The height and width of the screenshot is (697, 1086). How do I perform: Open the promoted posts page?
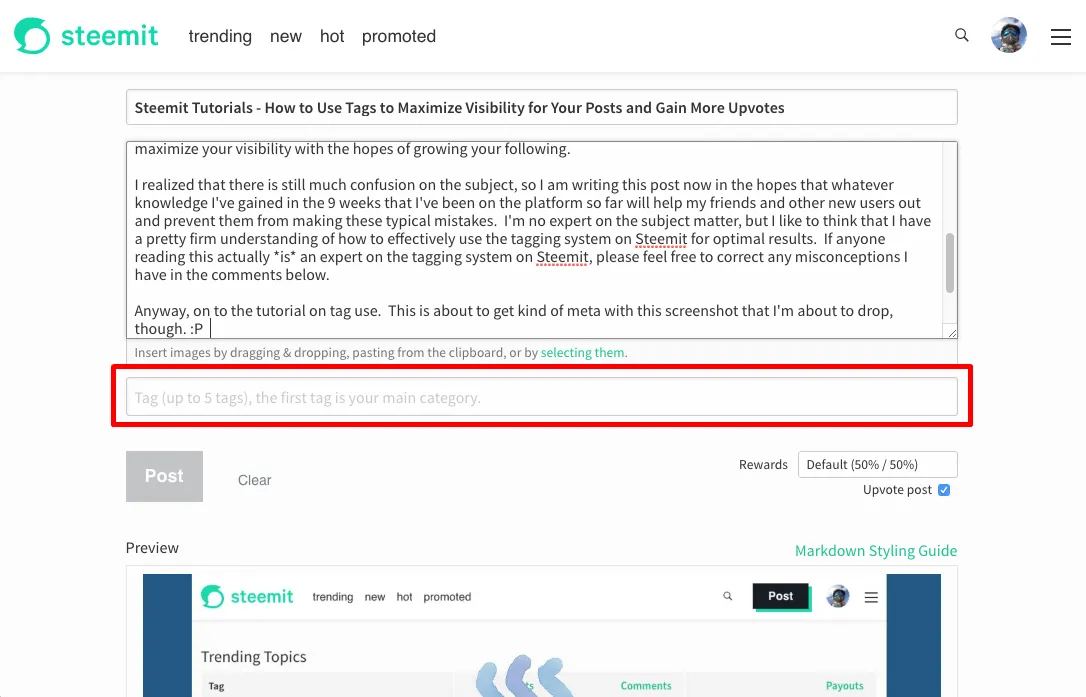click(x=399, y=36)
